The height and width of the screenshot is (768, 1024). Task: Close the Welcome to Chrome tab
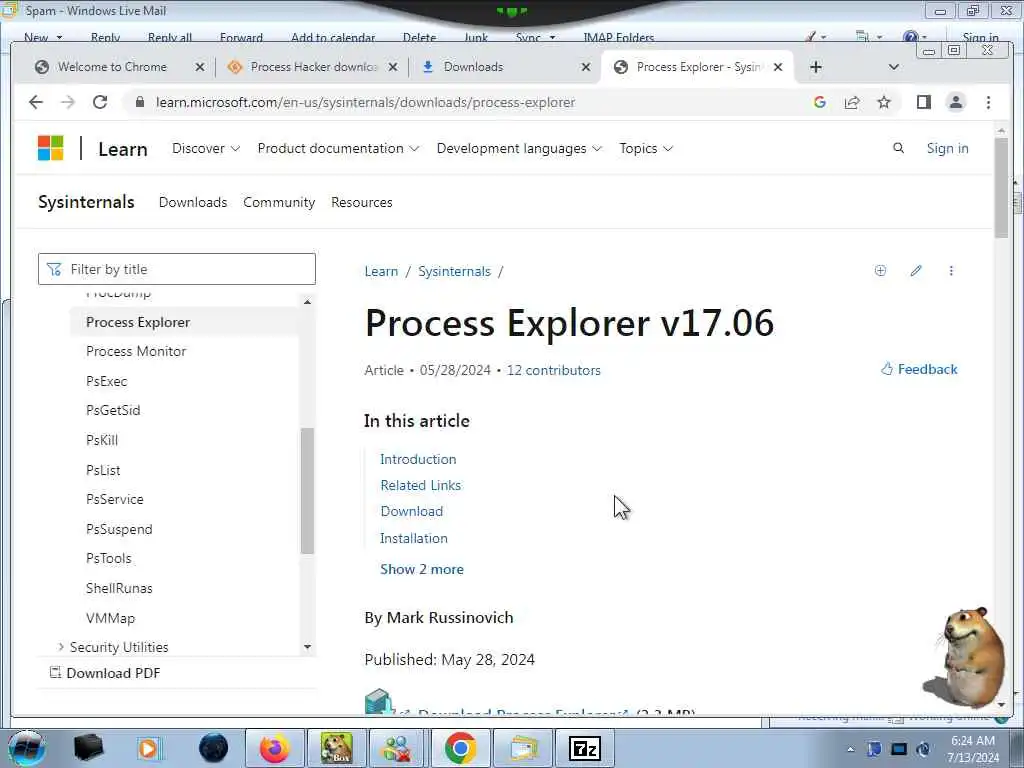[x=200, y=67]
